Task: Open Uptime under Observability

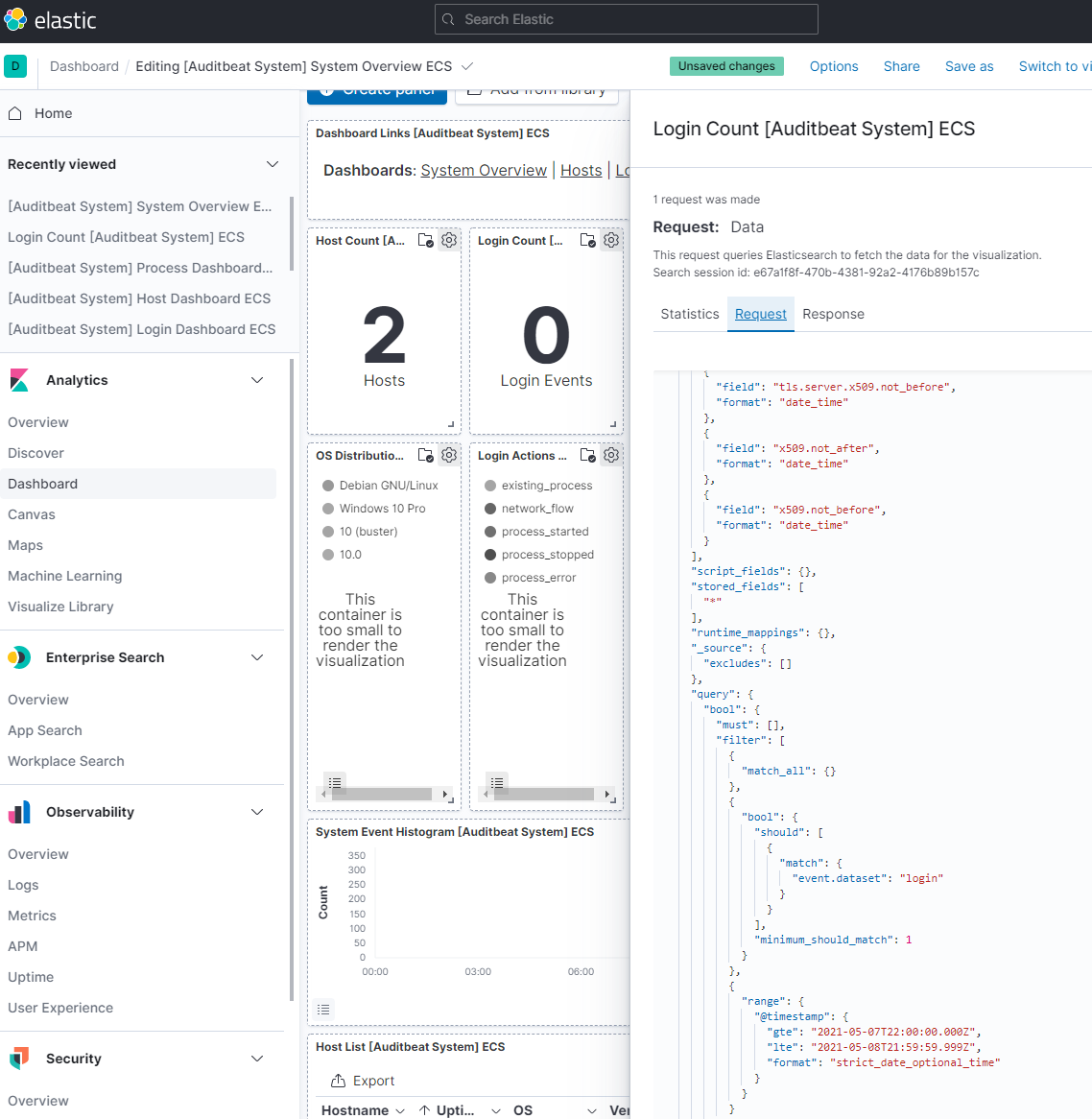Action: pos(31,977)
